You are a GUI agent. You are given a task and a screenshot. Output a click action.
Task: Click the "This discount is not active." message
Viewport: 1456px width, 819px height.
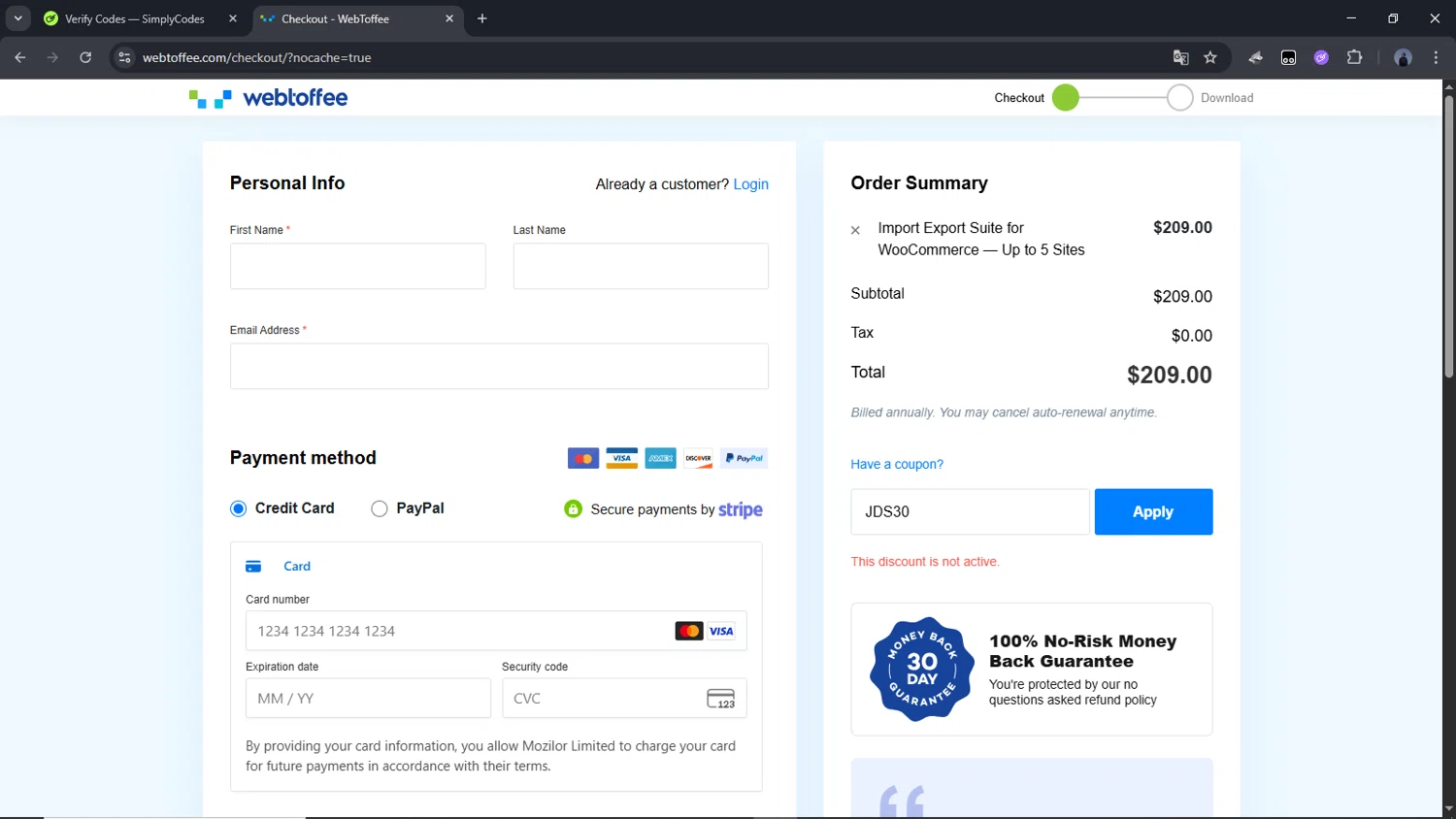(x=925, y=562)
